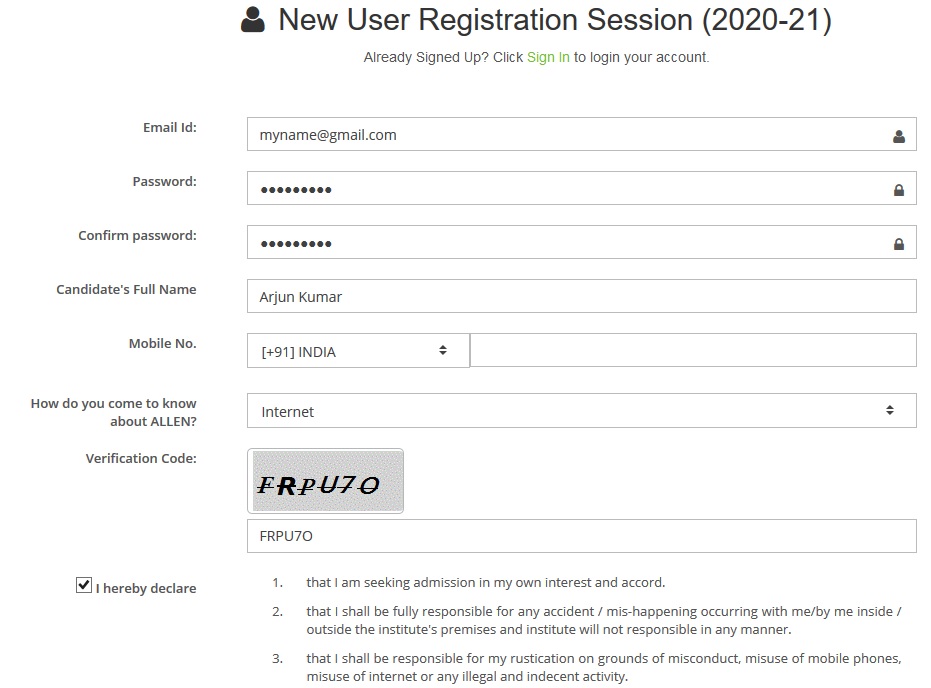This screenshot has height=688, width=931.
Task: Click the Candidate's Full Name field
Action: tap(581, 296)
